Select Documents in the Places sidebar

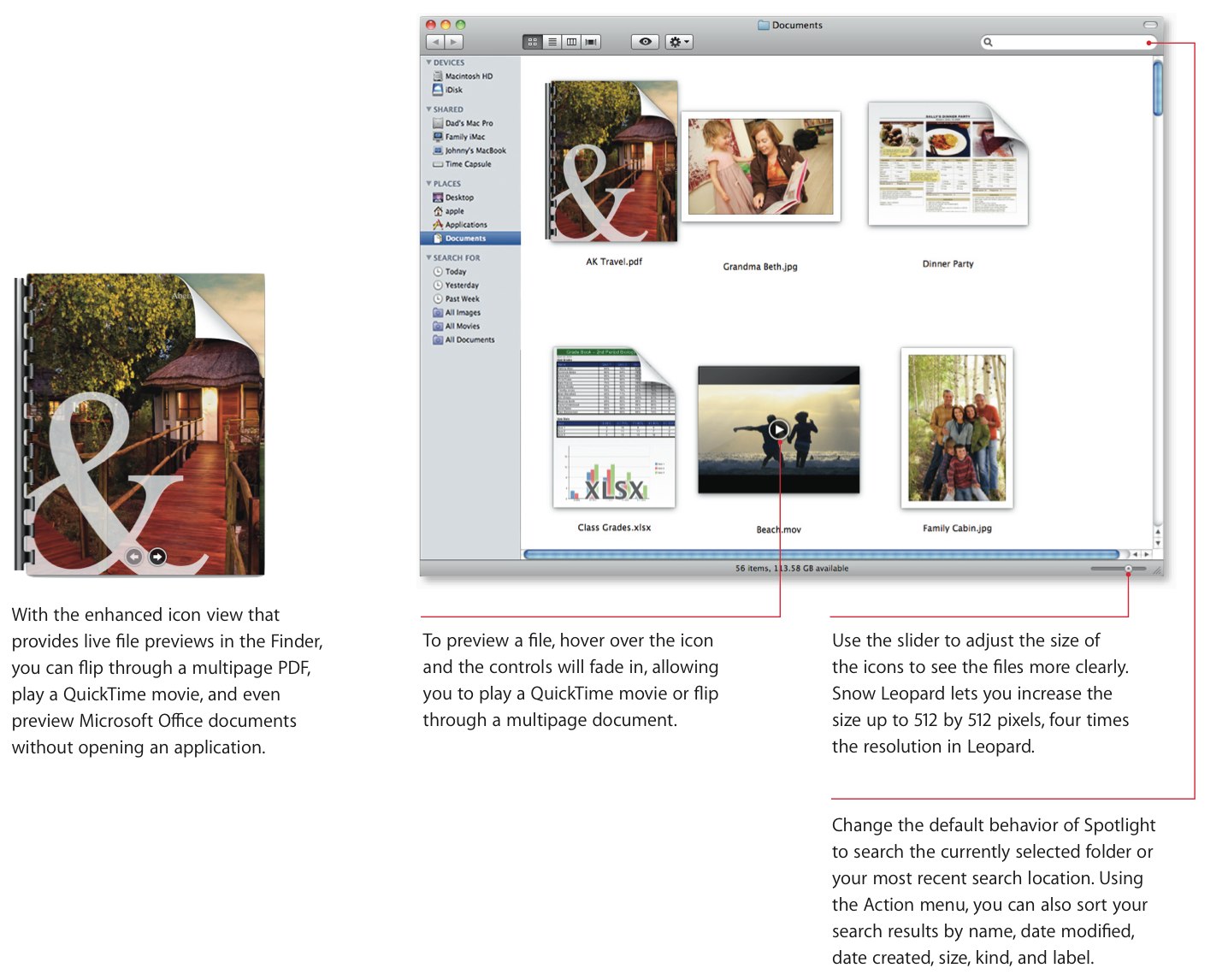point(465,239)
